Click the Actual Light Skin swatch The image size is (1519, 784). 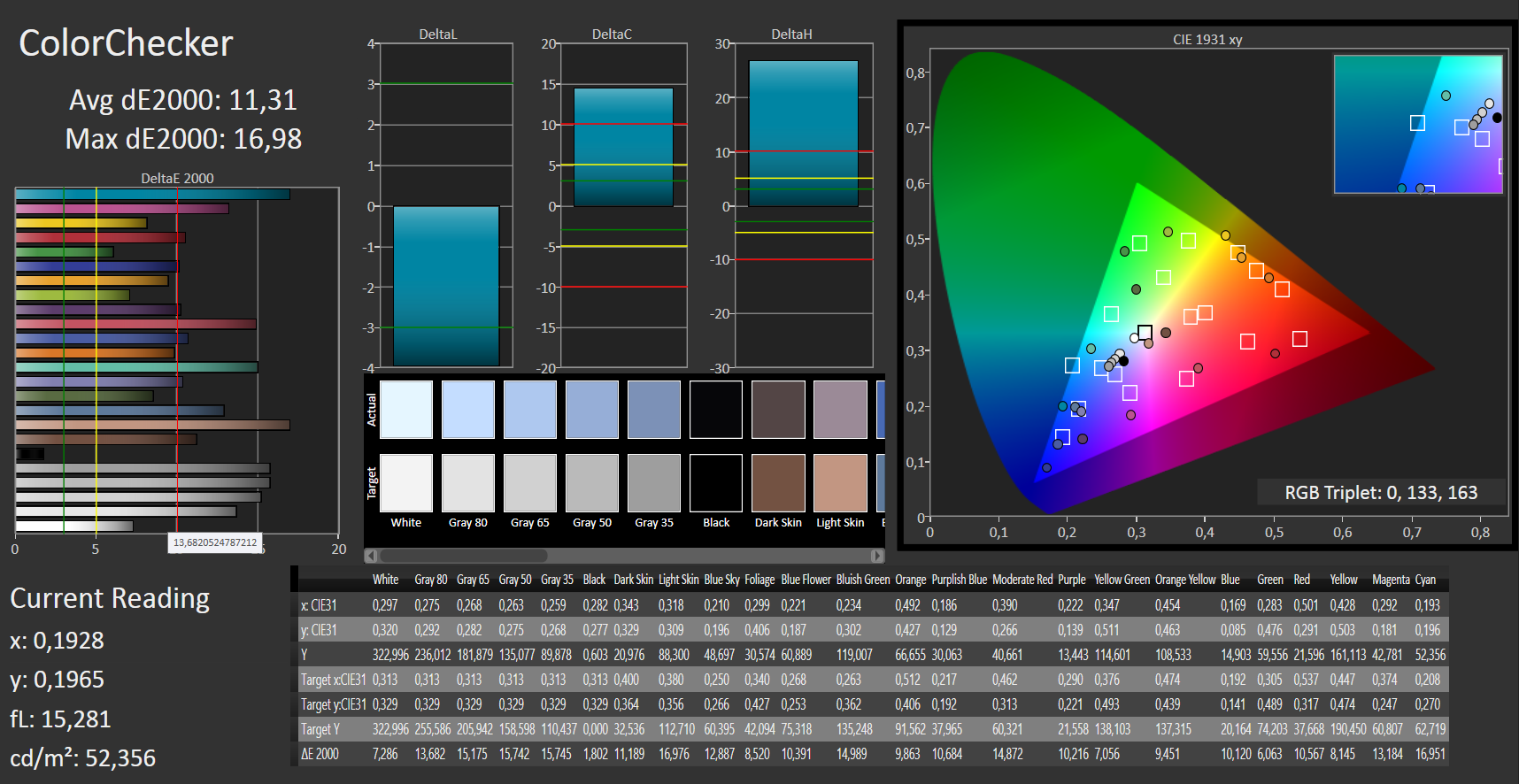tap(840, 410)
